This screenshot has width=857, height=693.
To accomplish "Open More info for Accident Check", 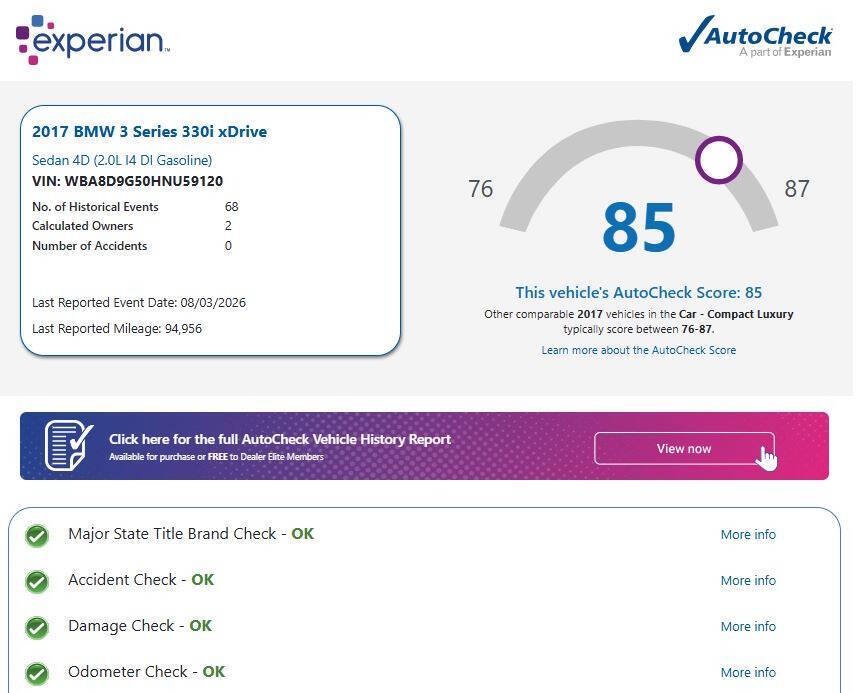I will tap(748, 580).
